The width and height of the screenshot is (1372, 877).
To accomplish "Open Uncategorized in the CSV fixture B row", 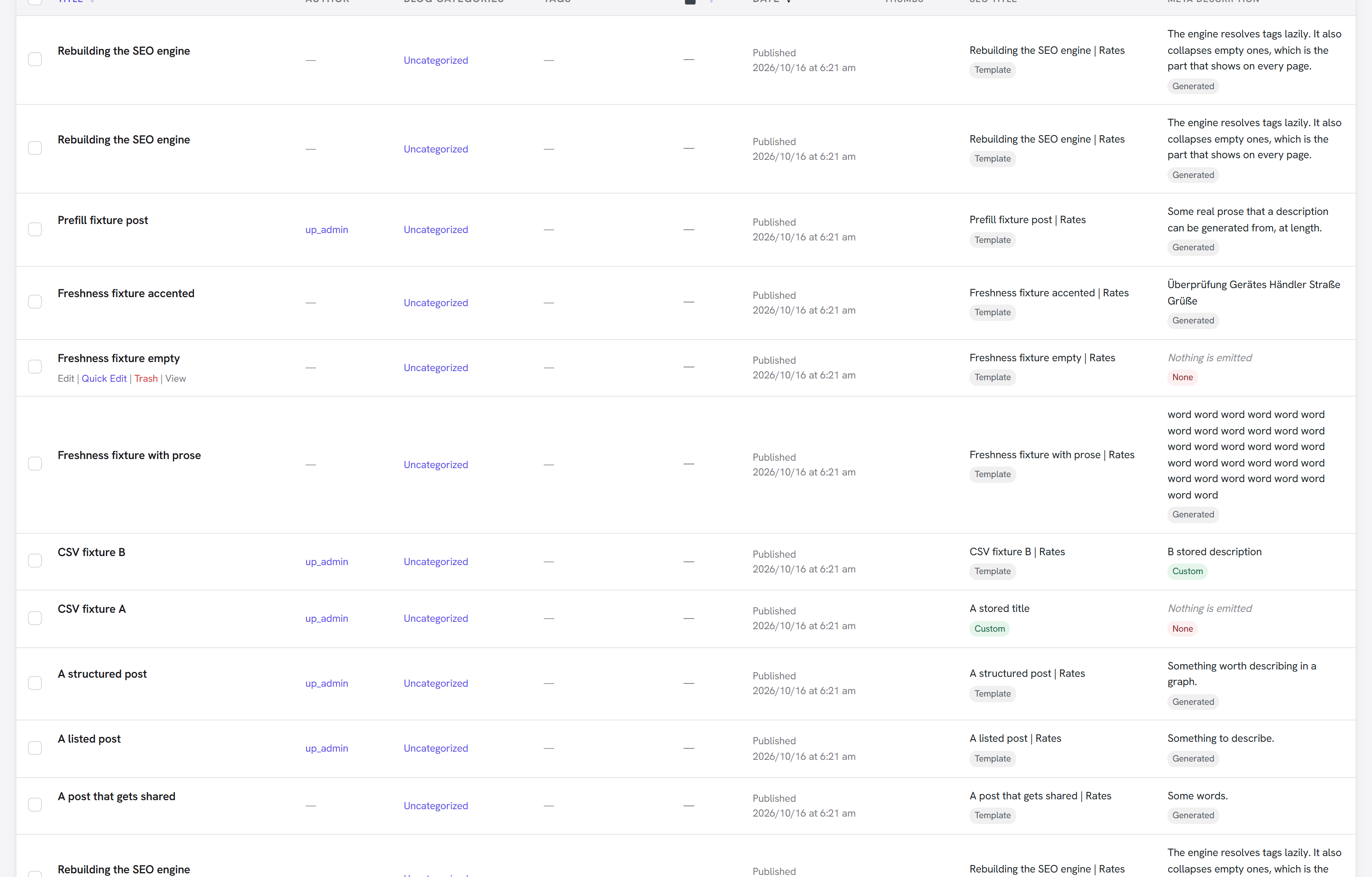I will pyautogui.click(x=436, y=561).
